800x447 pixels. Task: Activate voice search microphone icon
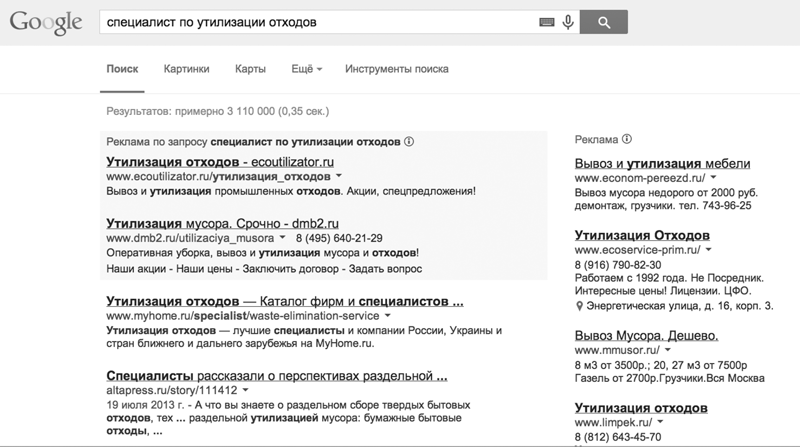point(568,21)
